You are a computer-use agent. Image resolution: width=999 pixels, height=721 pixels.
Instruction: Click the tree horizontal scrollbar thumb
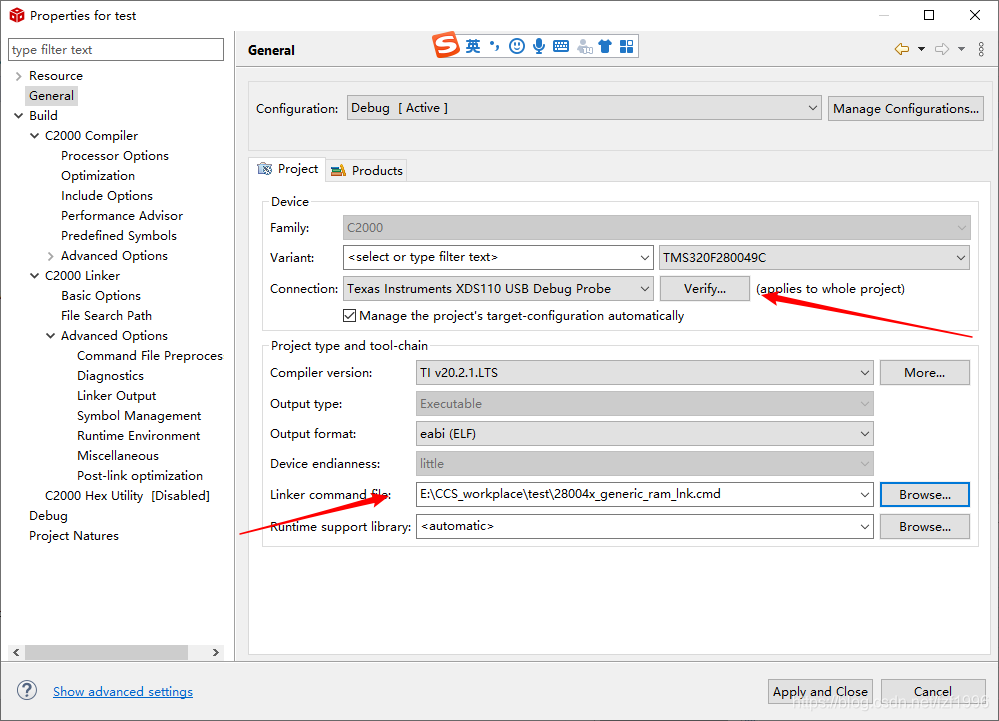coord(106,652)
